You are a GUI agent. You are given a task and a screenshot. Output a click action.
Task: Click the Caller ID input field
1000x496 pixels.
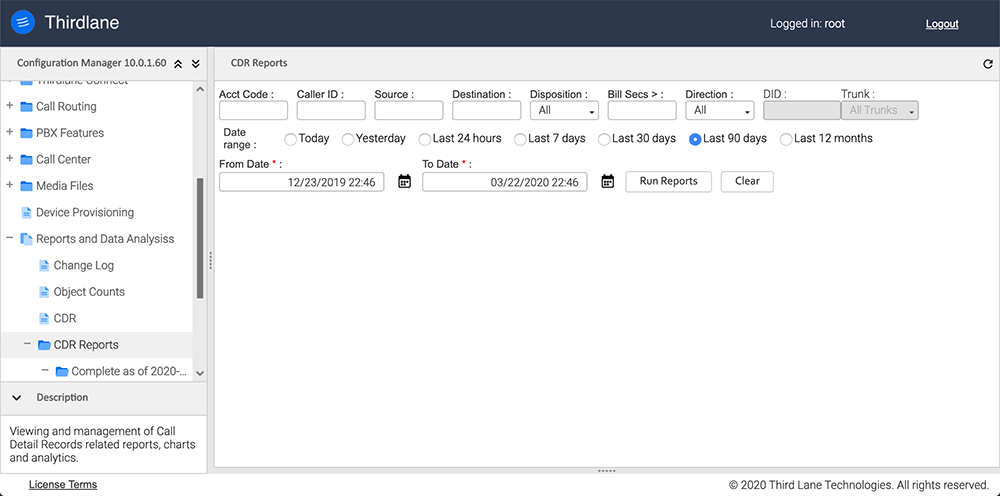[x=331, y=110]
